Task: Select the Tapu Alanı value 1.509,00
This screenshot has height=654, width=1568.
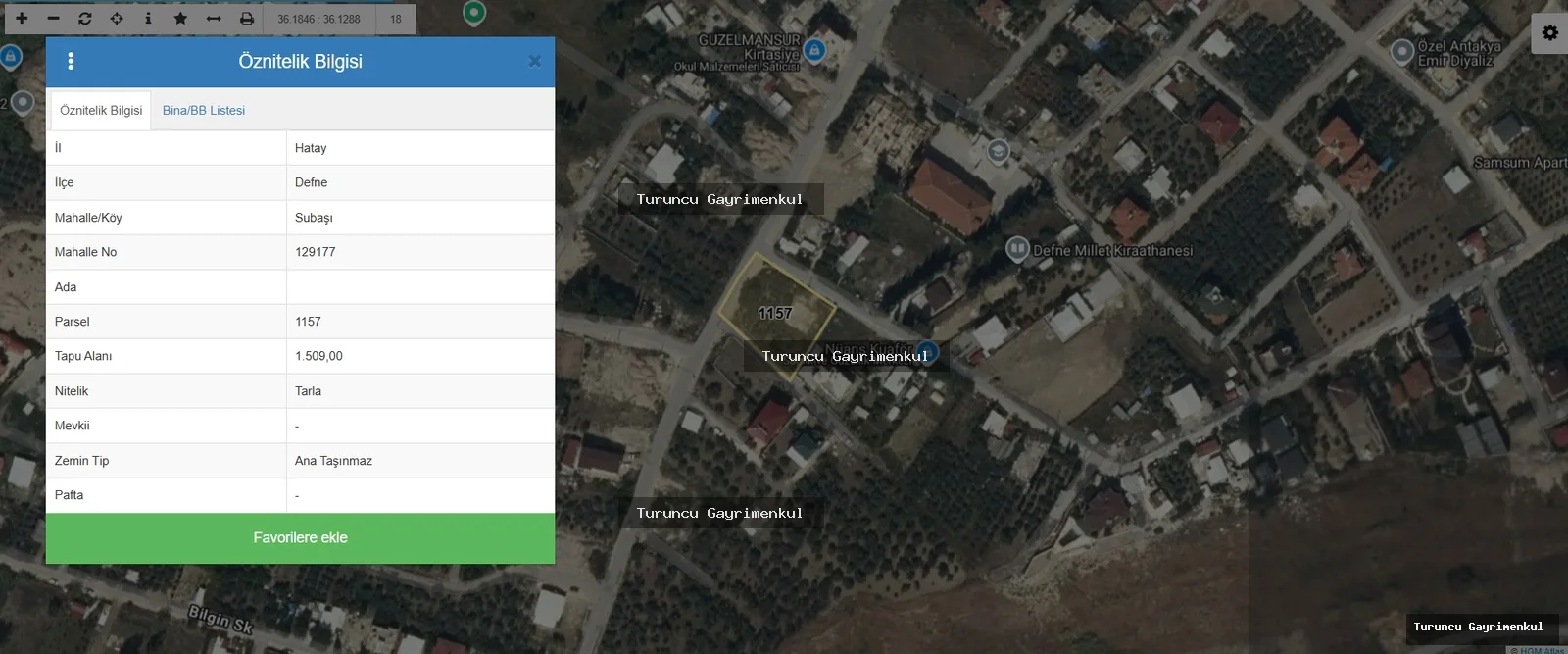Action: click(318, 356)
